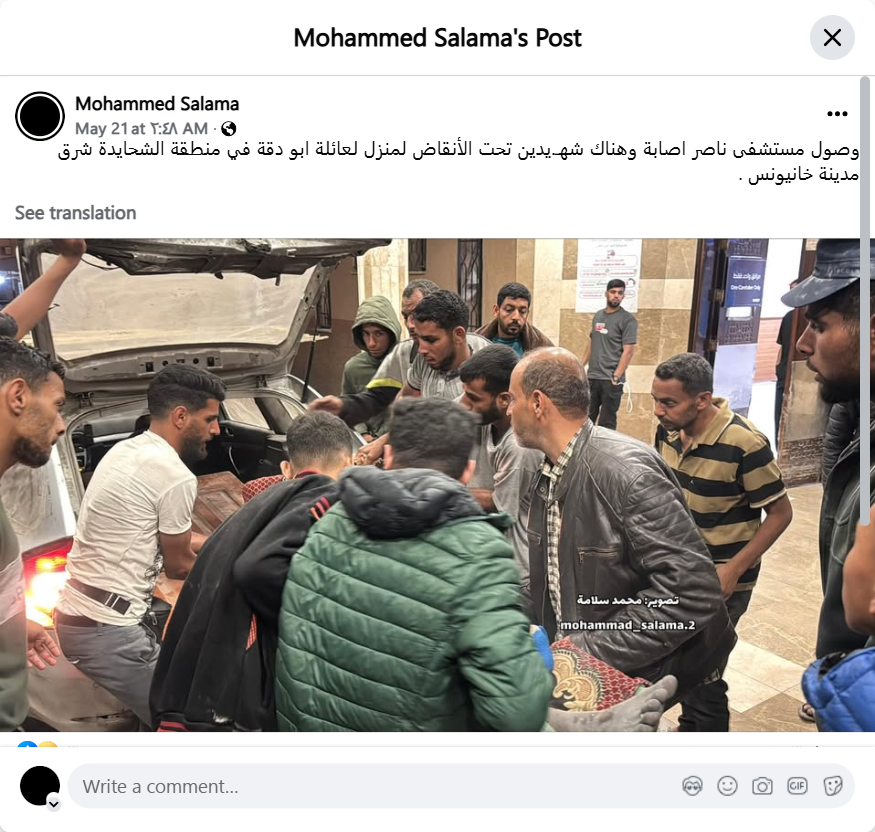The height and width of the screenshot is (832, 875).
Task: Click the public audience globe icon
Action: 228,129
